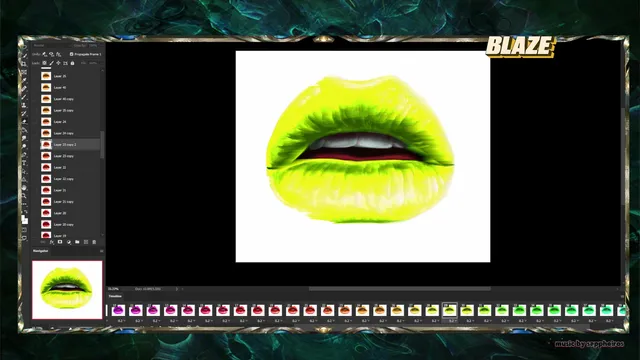Click the Quick Mask mode icon
Viewport: 640px width, 360px height.
[24, 230]
